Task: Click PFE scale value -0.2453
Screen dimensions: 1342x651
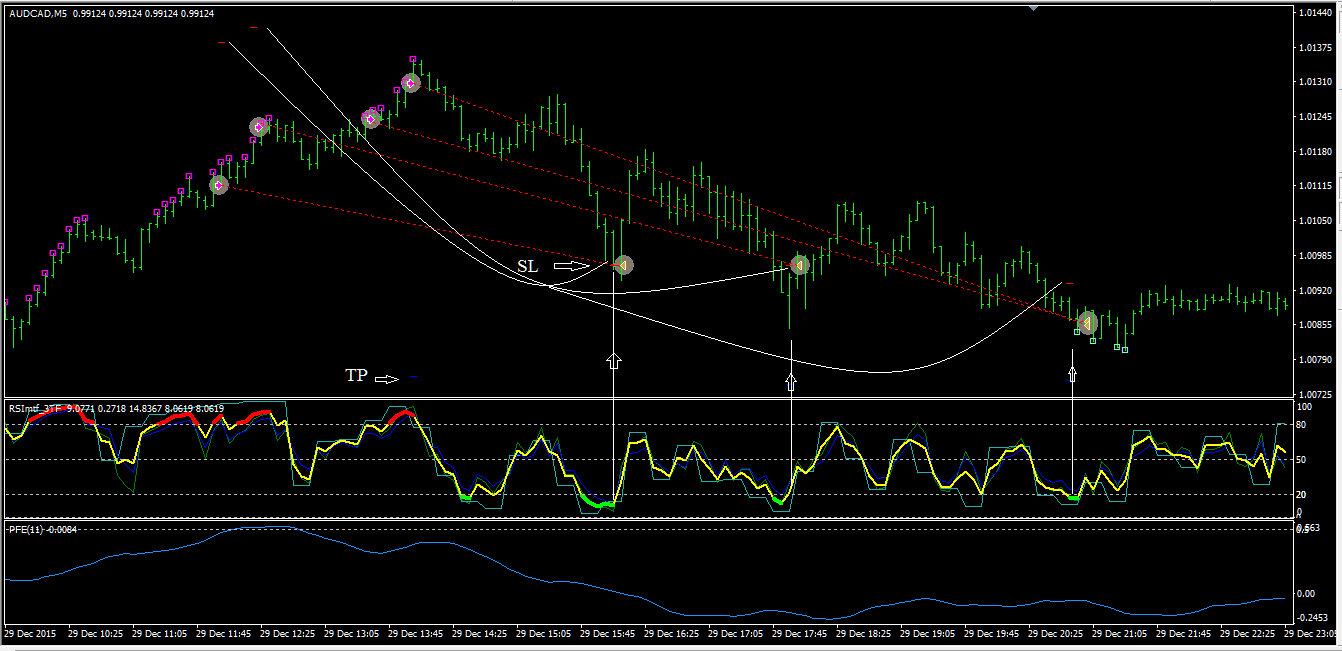Action: [1312, 618]
